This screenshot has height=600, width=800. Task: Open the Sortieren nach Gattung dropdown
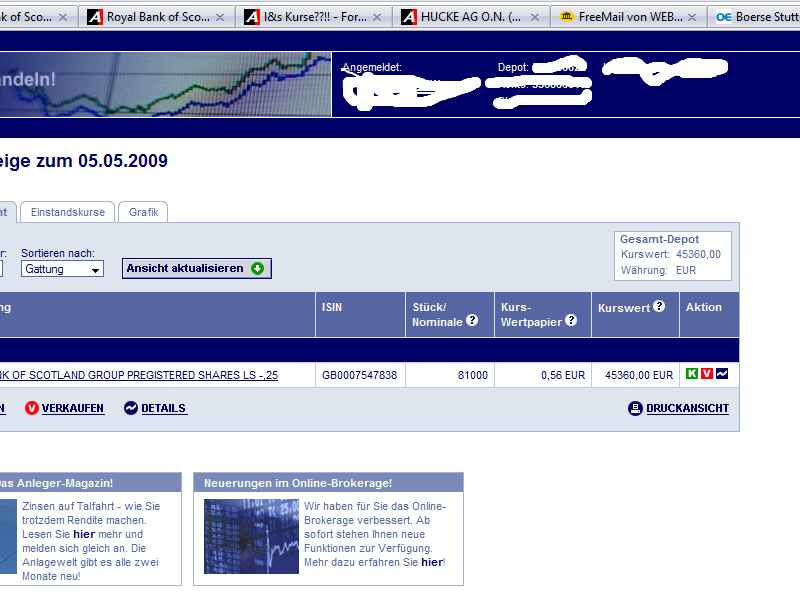[62, 269]
